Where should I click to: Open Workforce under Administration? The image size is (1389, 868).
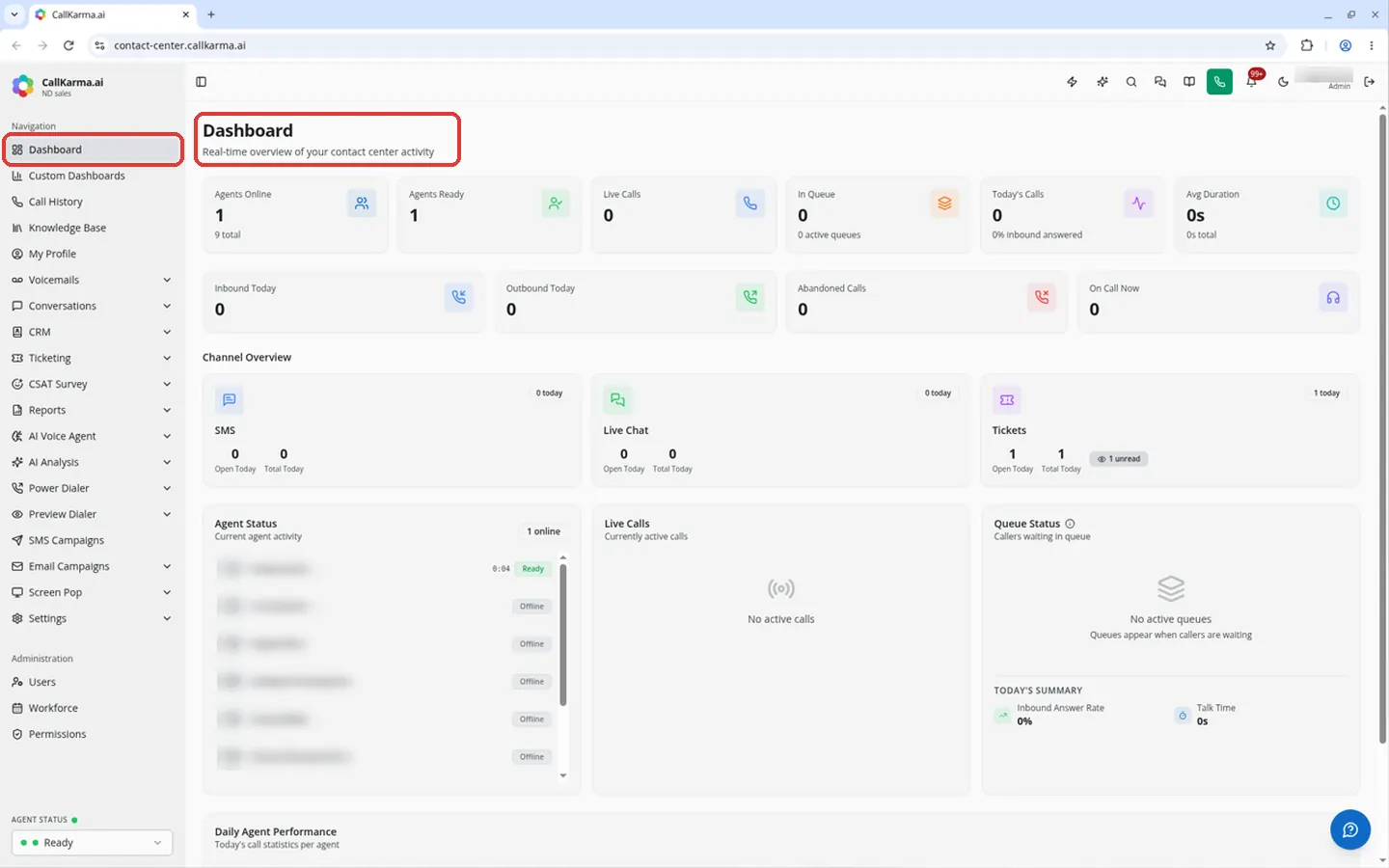pyautogui.click(x=93, y=708)
